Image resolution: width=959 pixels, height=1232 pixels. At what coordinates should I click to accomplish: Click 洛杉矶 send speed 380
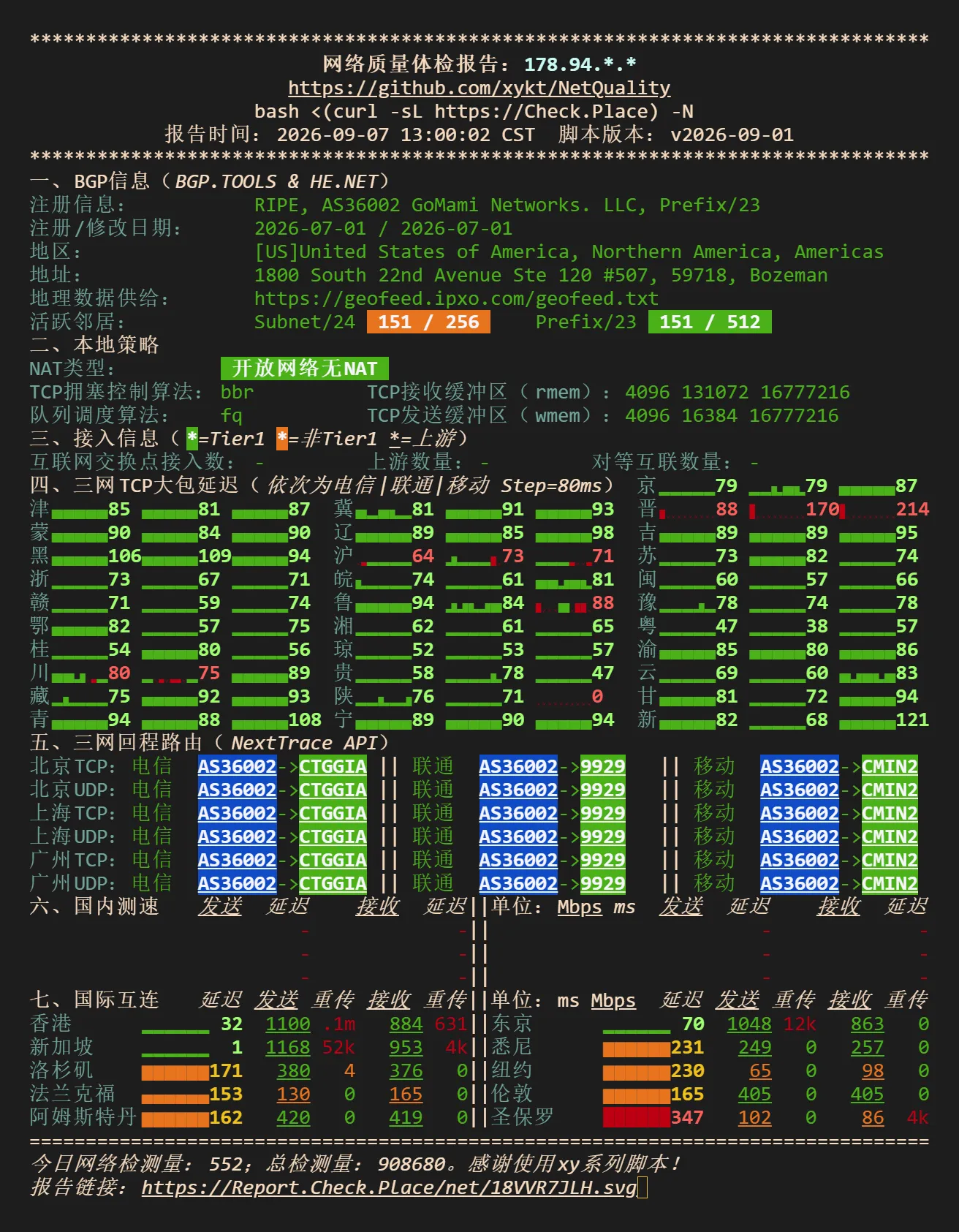coord(294,1070)
